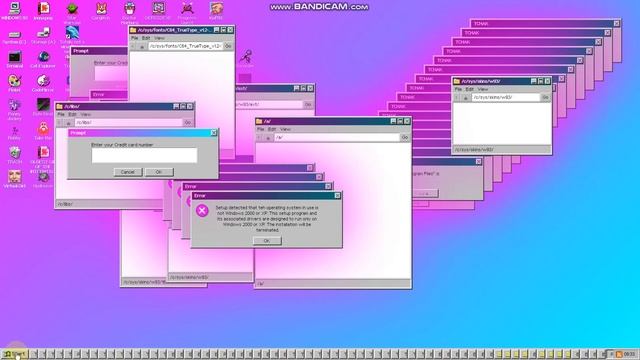This screenshot has height=360, width=640.
Task: Click the address field in /c/libs/ window
Action: pos(128,122)
